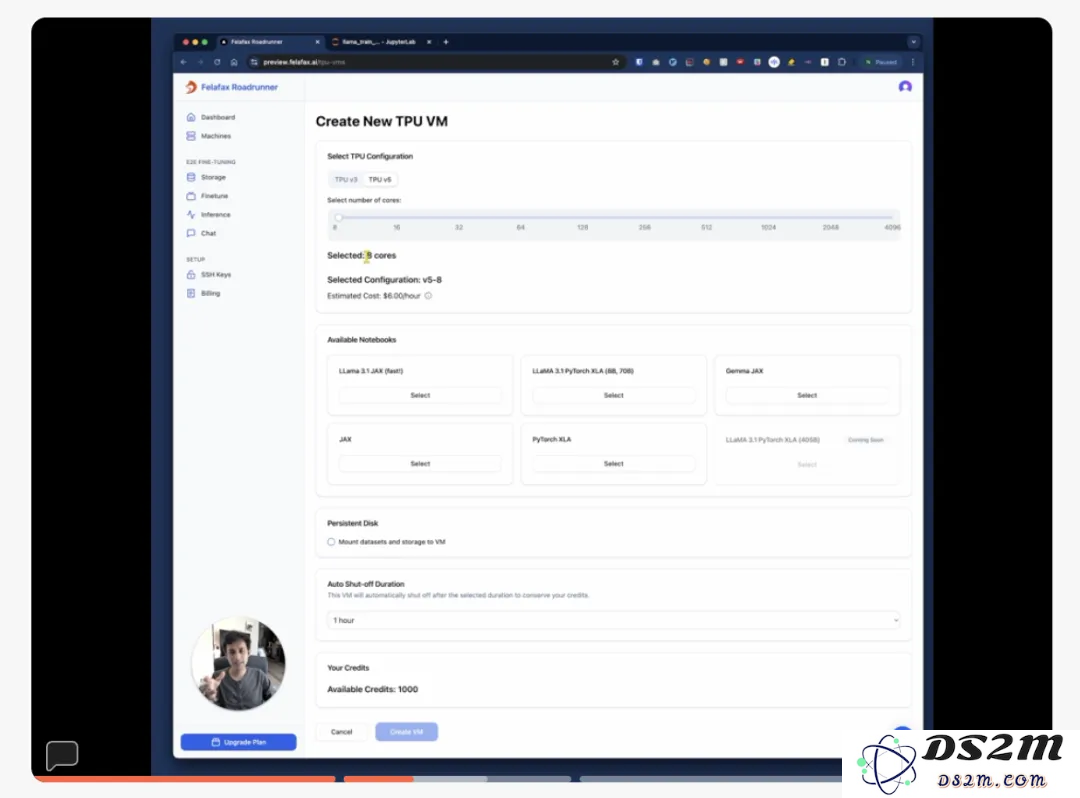Viewport: 1080px width, 798px height.
Task: Open the browser three-dot menu
Action: tap(913, 62)
